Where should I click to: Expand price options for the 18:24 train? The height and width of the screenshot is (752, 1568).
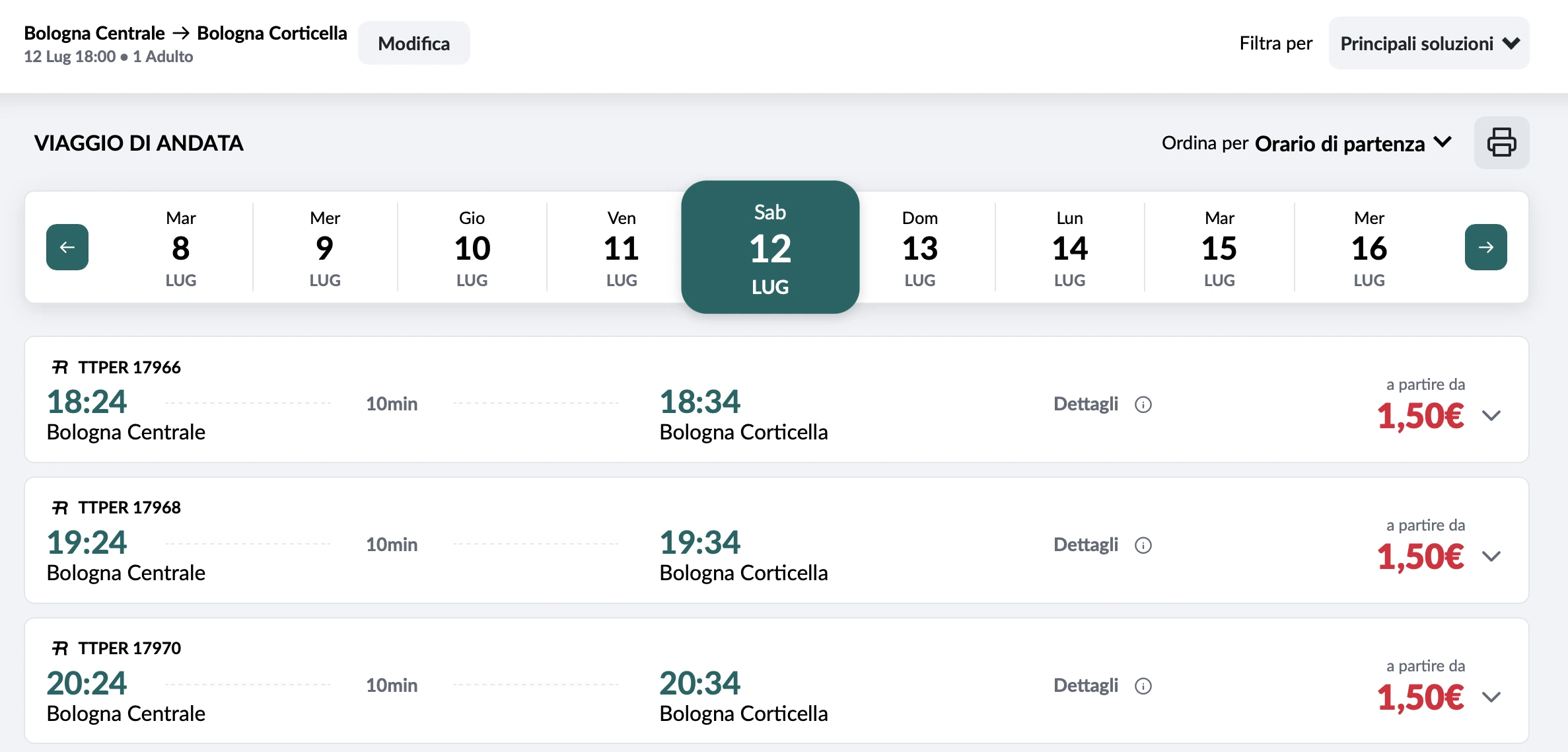click(x=1491, y=416)
